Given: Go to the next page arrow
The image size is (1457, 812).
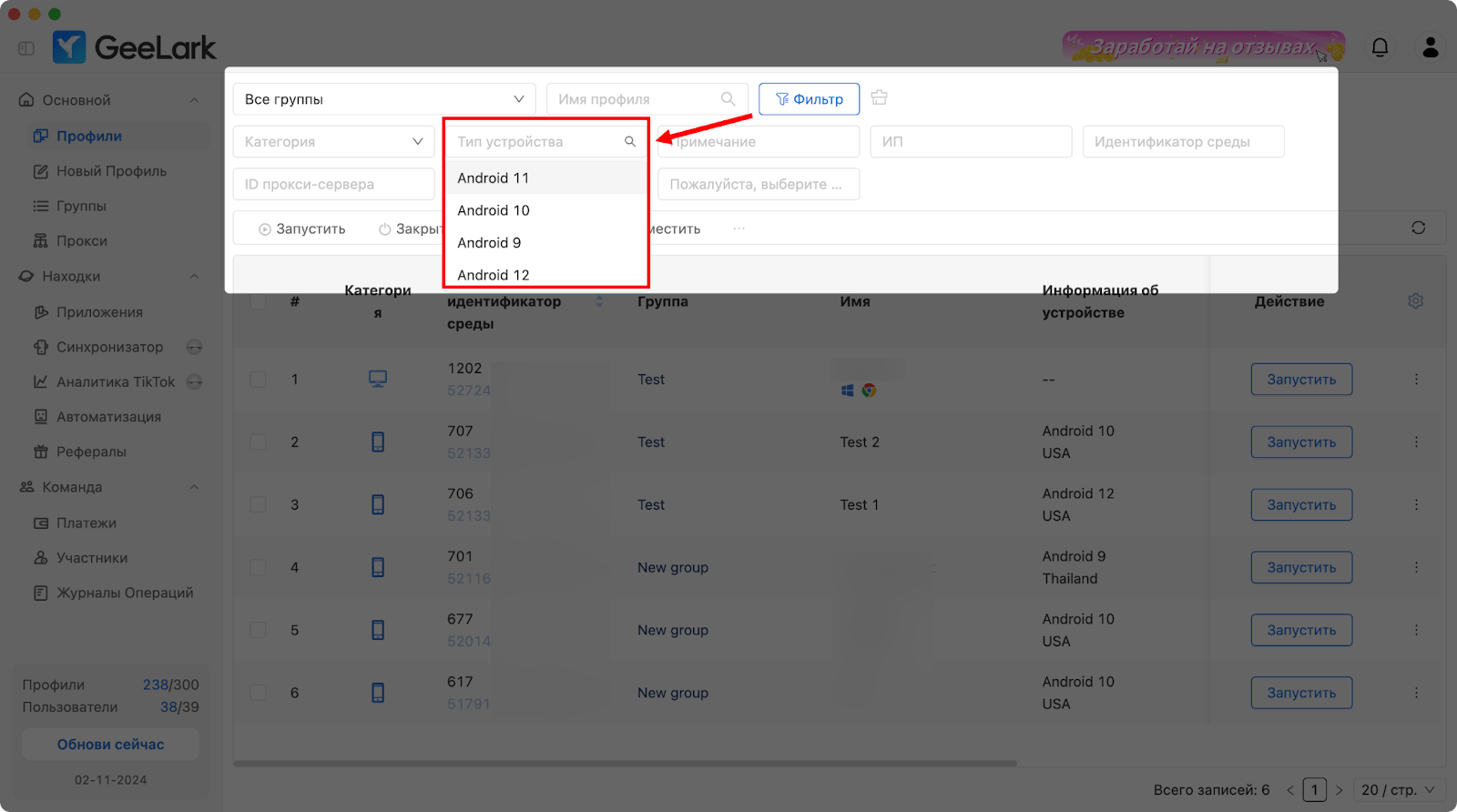Looking at the screenshot, I should 1339,790.
